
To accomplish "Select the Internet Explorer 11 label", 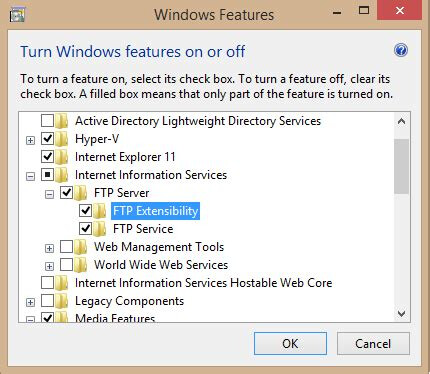I will point(125,157).
